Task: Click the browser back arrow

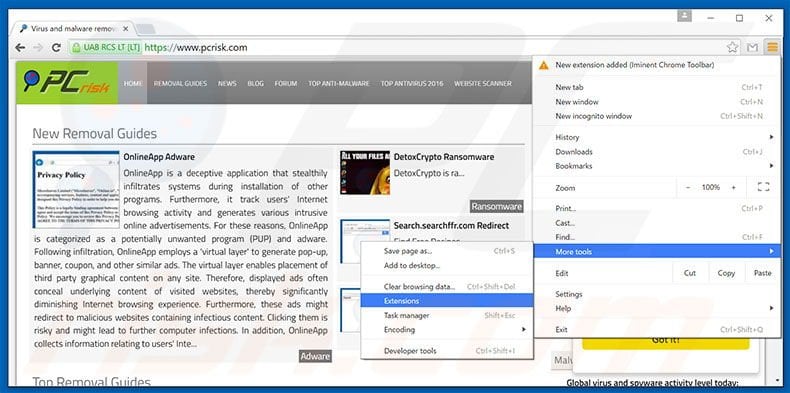Action: [x=20, y=48]
